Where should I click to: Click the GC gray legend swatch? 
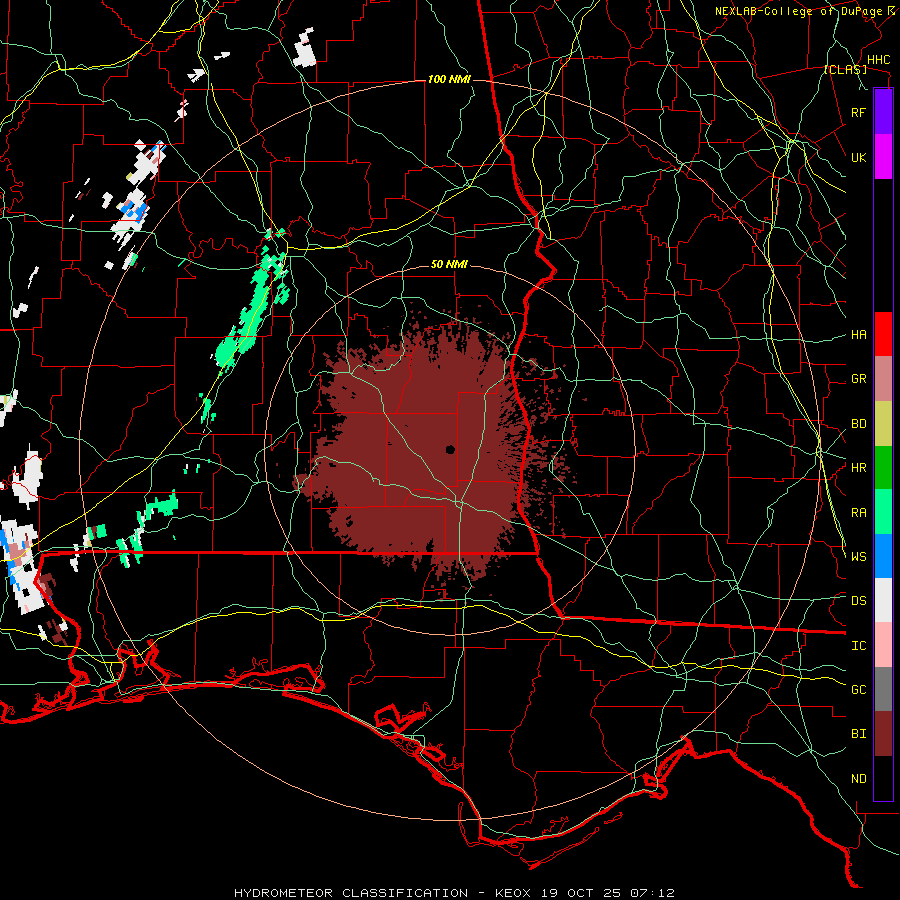point(883,689)
